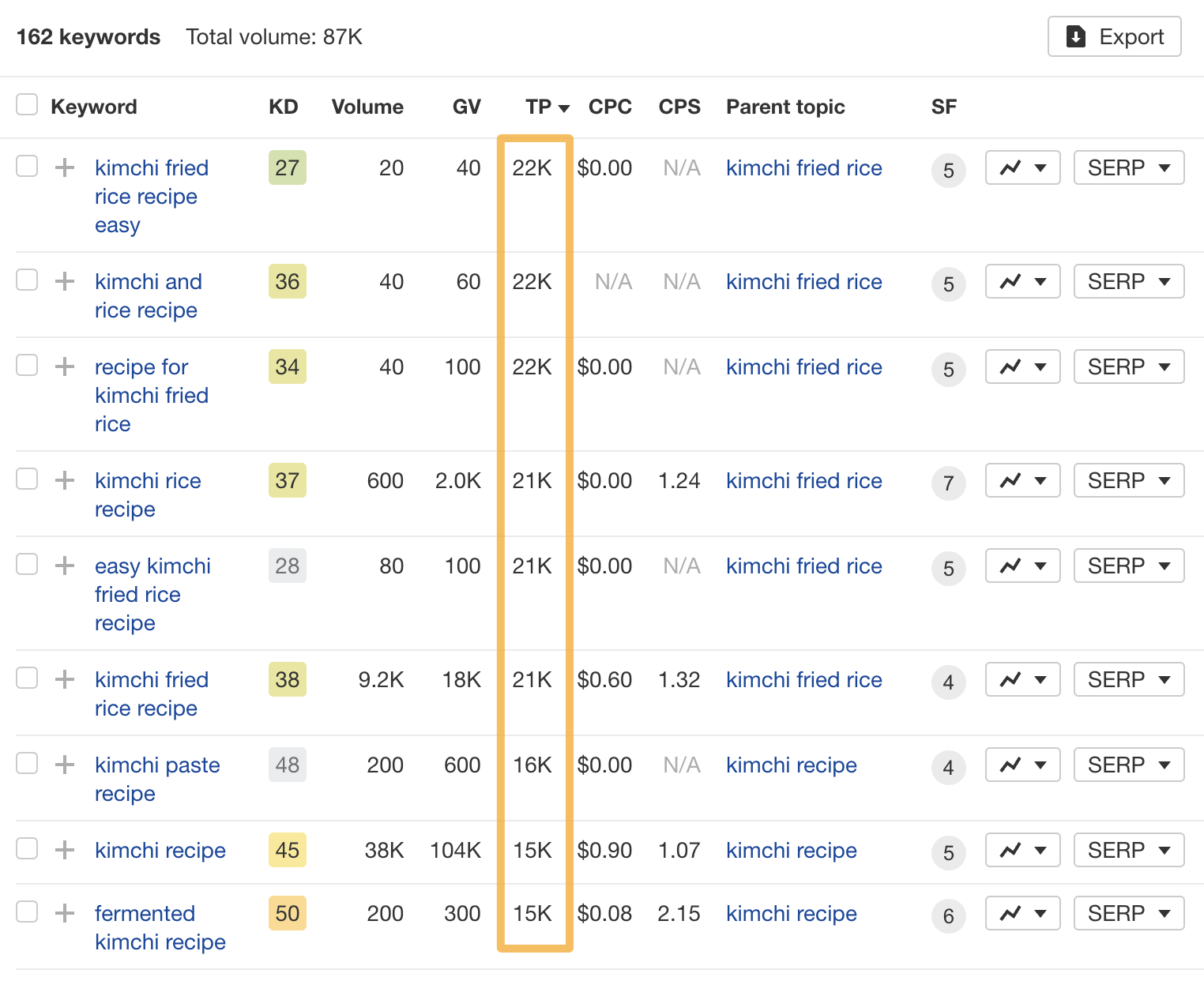1204x981 pixels.
Task: Check the checkbox next to fermented kimchi recipe
Action: click(27, 911)
